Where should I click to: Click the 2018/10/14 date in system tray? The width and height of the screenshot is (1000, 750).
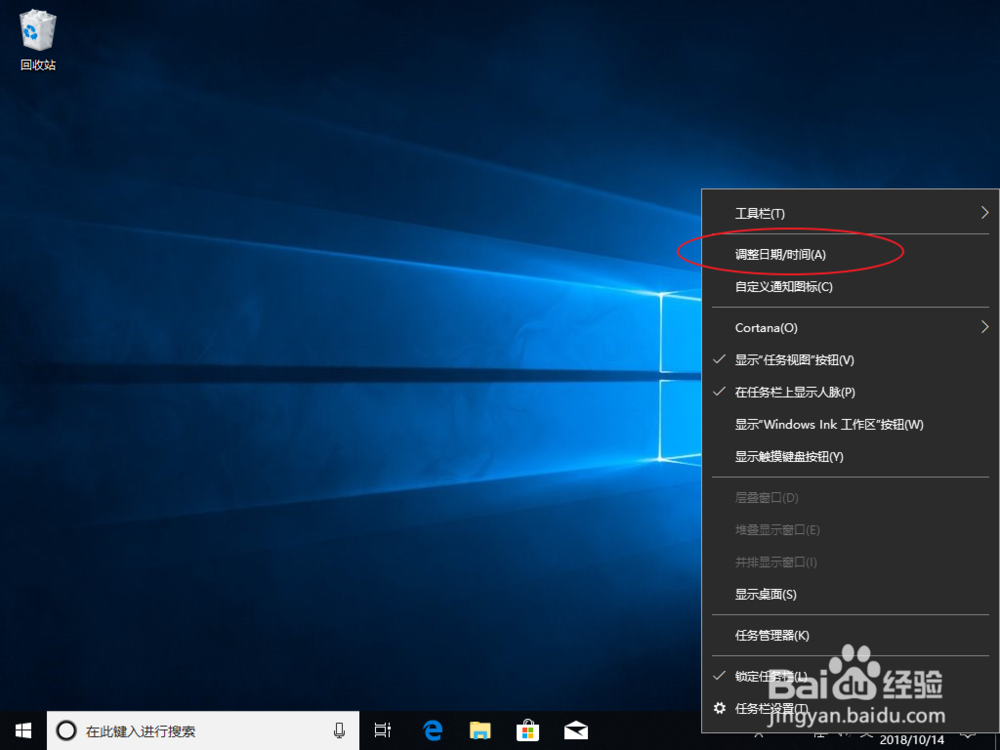[912, 740]
